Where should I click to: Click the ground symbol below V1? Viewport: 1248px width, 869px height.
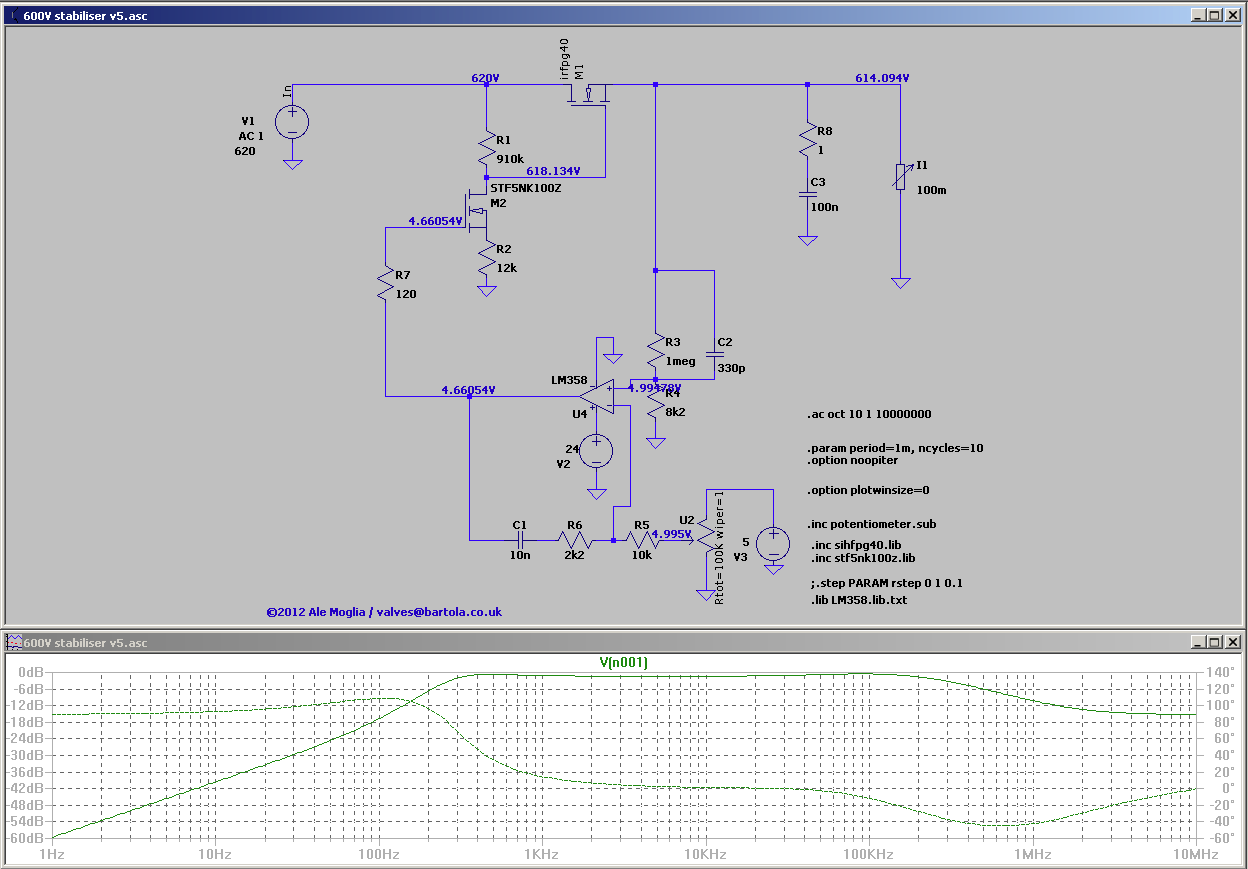(292, 164)
